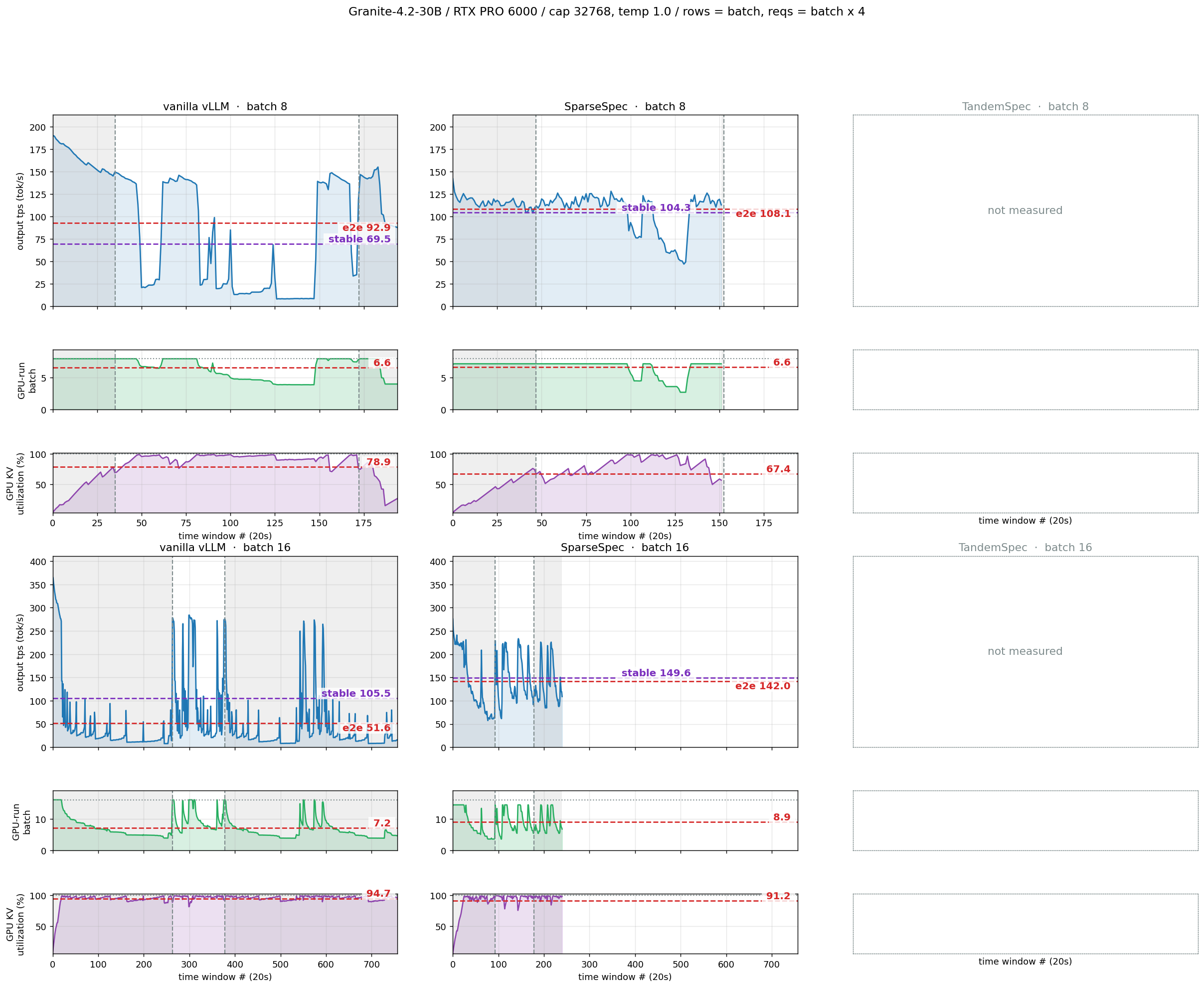The width and height of the screenshot is (1204, 988).
Task: Select the 'SparseSpec · batch 8' subplot title
Action: click(x=625, y=106)
